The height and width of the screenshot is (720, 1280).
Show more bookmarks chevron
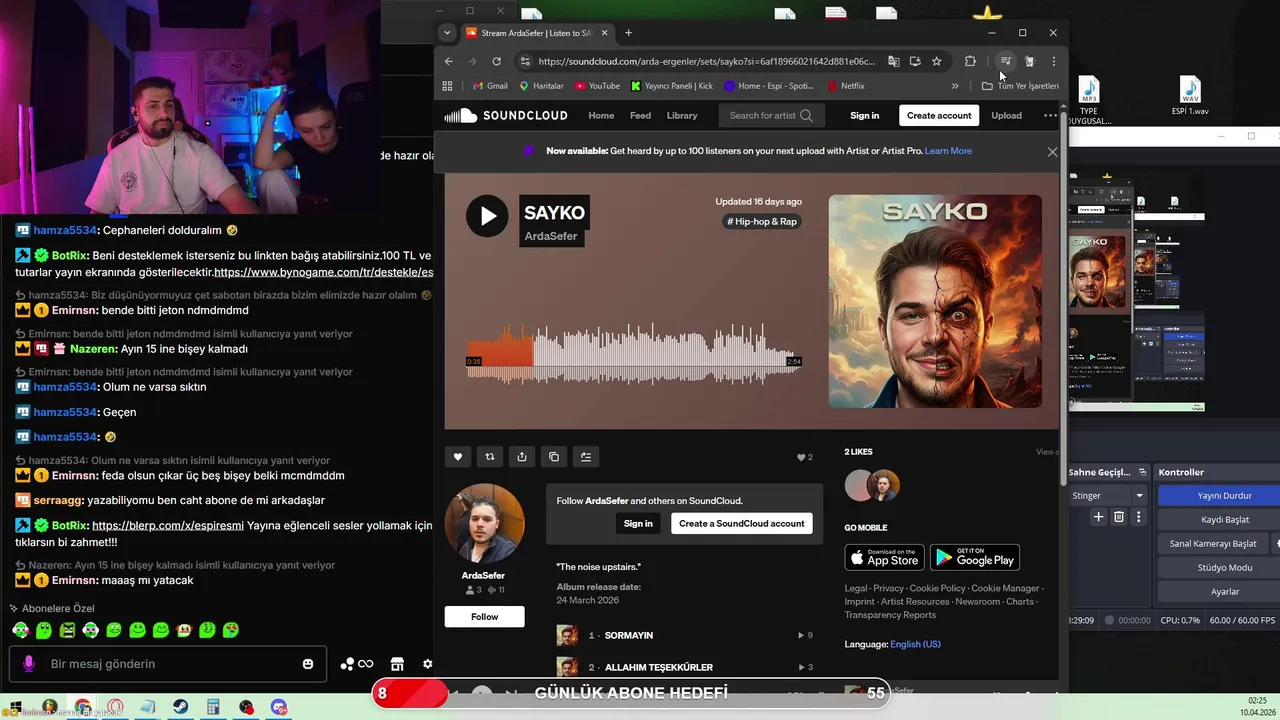(955, 86)
